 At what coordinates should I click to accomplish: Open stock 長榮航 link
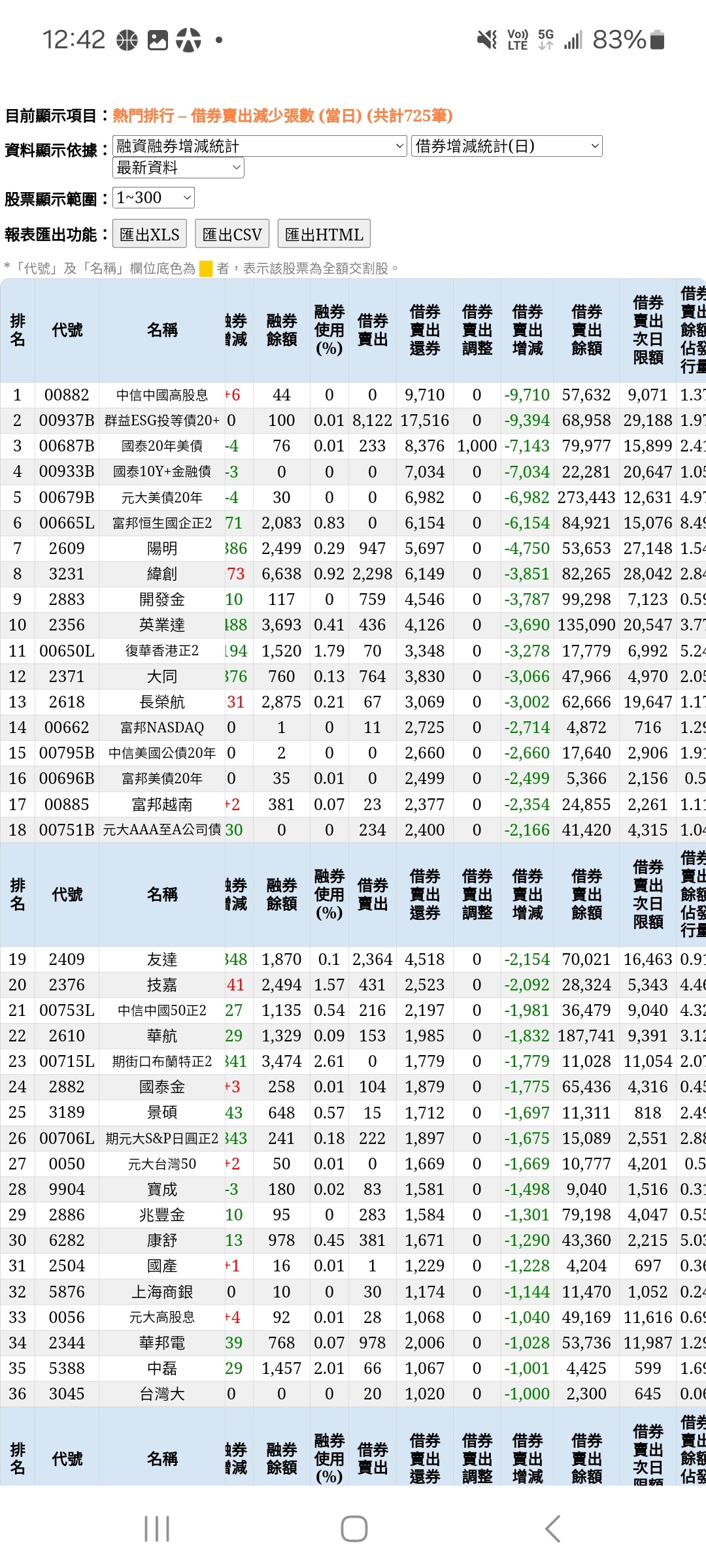tap(162, 702)
